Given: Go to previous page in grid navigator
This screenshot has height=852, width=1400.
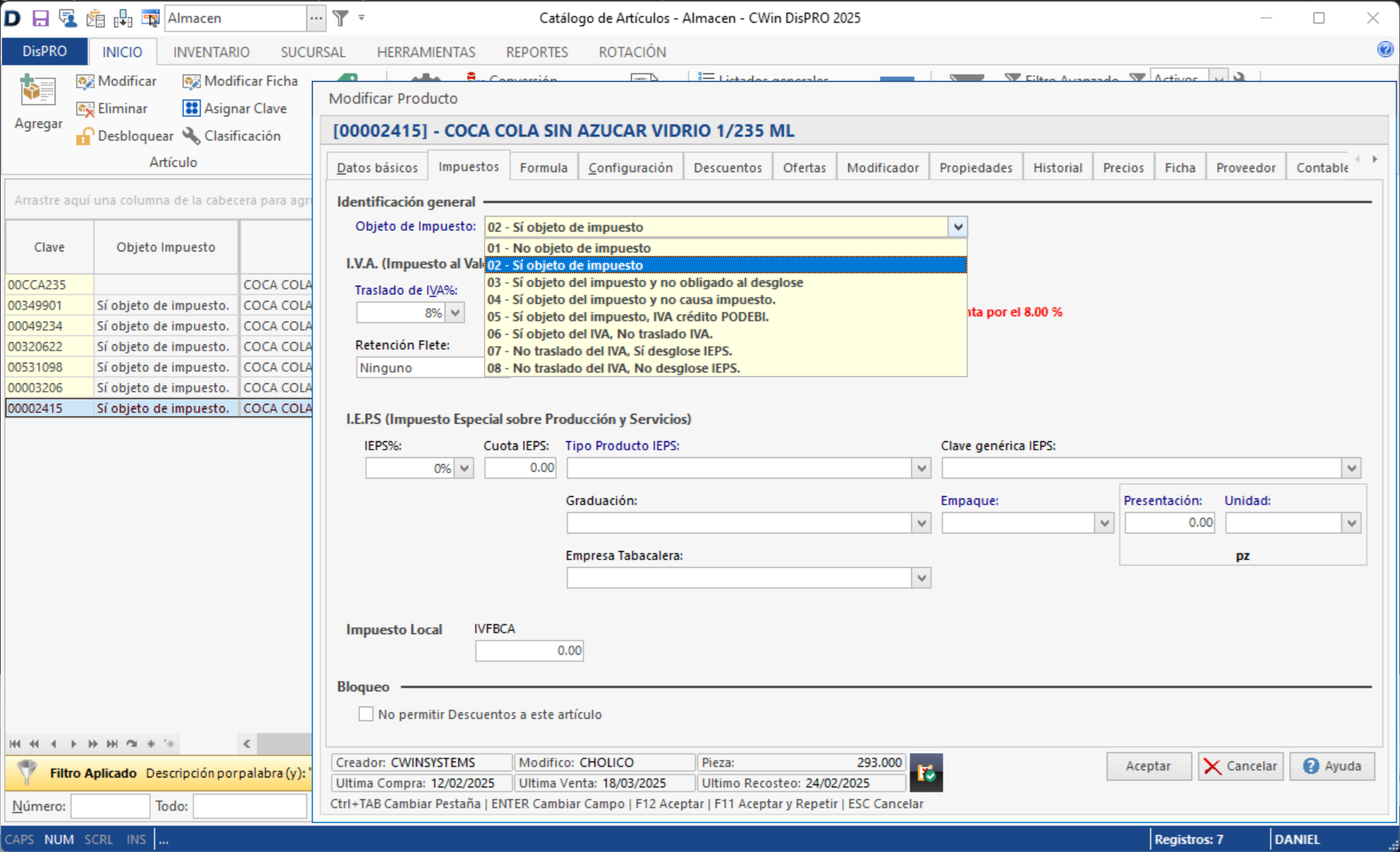Looking at the screenshot, I should click(34, 744).
